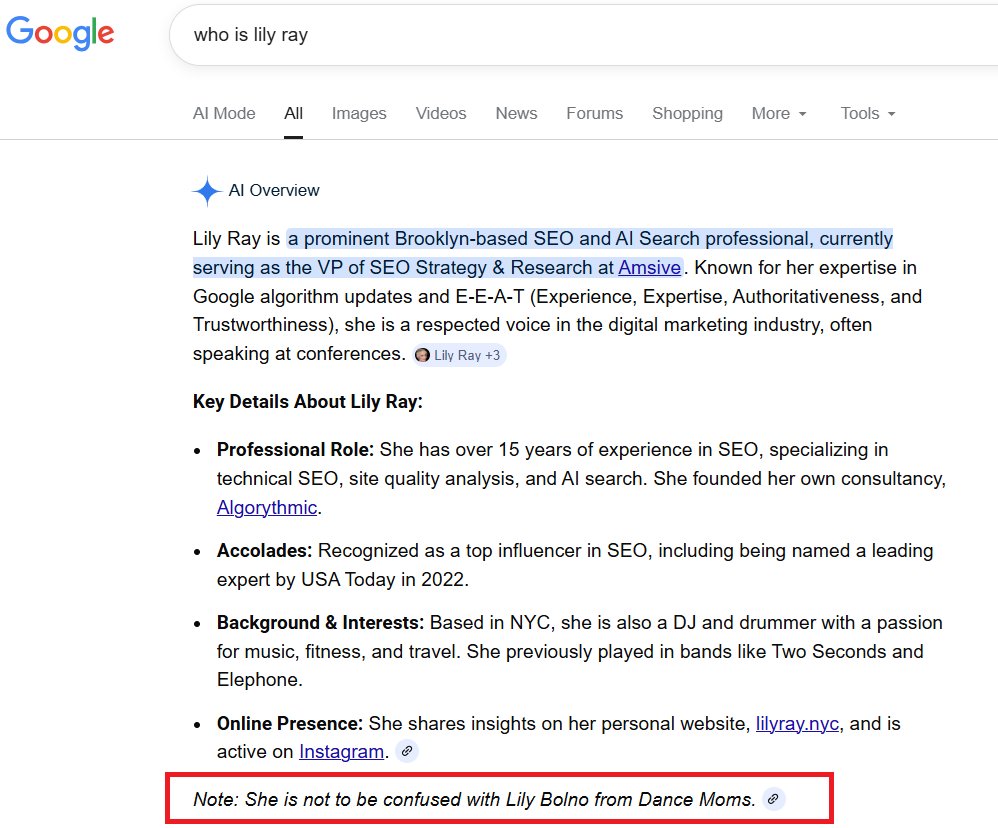Click 'Key Details About Lily Ray:' heading
This screenshot has height=828, width=998.
(x=307, y=402)
